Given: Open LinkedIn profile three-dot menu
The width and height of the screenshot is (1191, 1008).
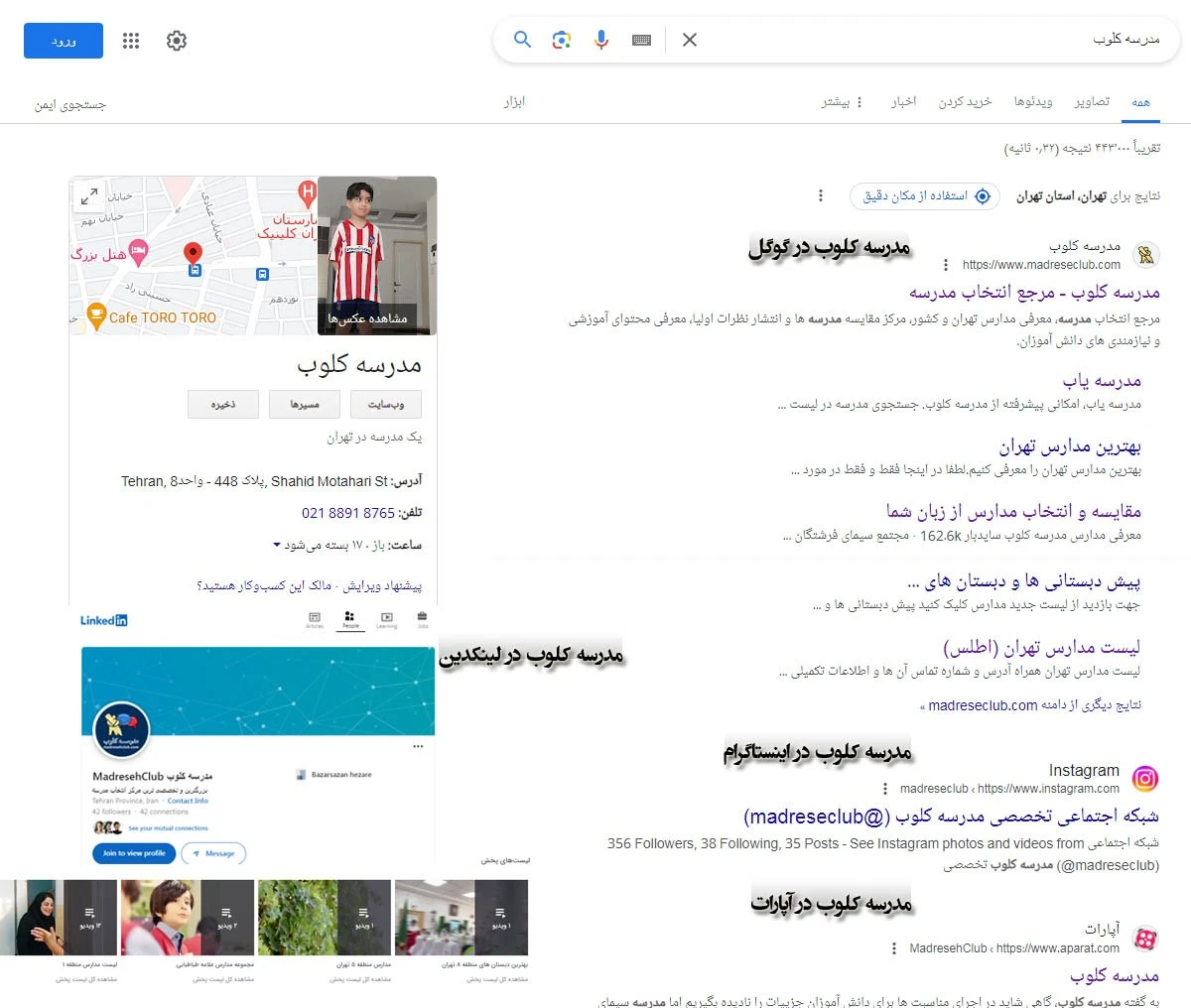Looking at the screenshot, I should click(x=418, y=746).
